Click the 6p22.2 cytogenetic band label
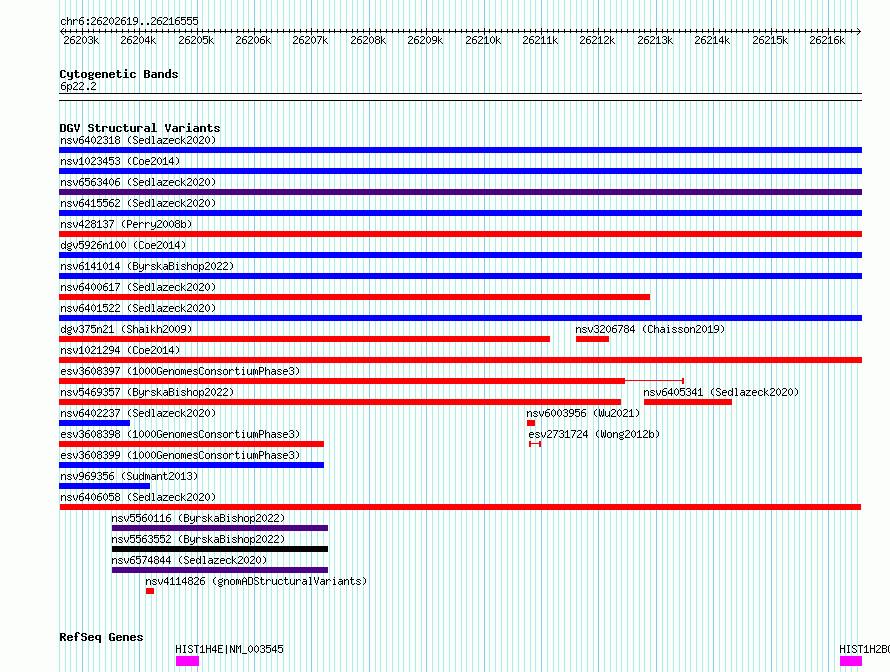Screen dimensions: 890x672 78,86
